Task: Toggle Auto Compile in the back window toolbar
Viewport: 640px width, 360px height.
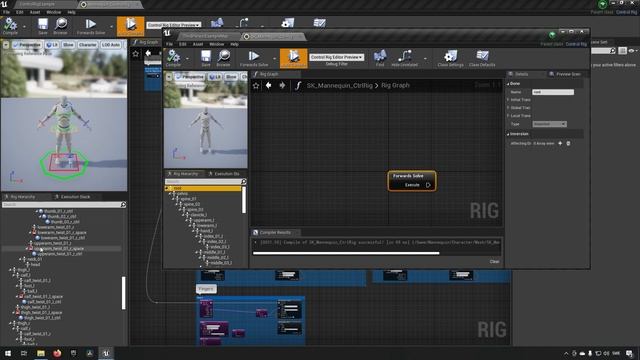Action: click(x=131, y=27)
